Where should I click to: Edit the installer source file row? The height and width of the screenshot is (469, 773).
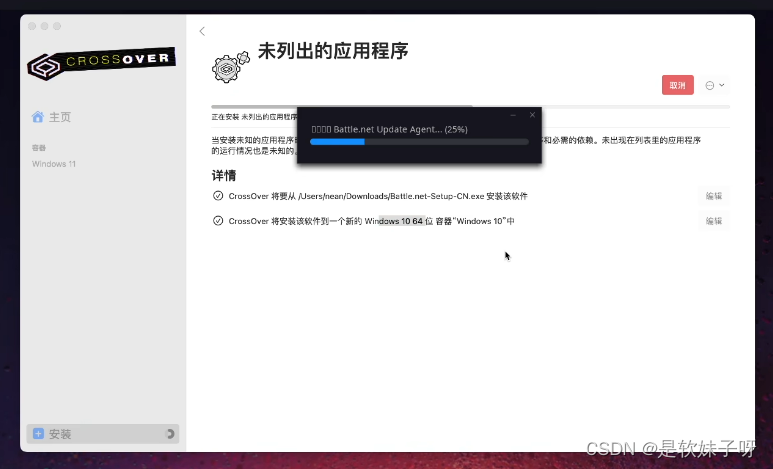pos(713,196)
